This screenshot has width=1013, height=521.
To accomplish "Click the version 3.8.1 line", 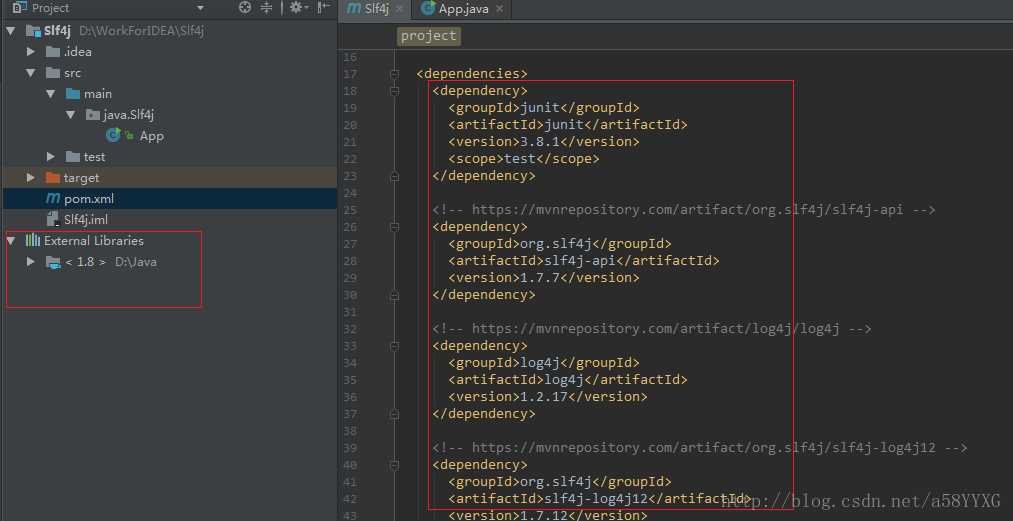I will (544, 142).
